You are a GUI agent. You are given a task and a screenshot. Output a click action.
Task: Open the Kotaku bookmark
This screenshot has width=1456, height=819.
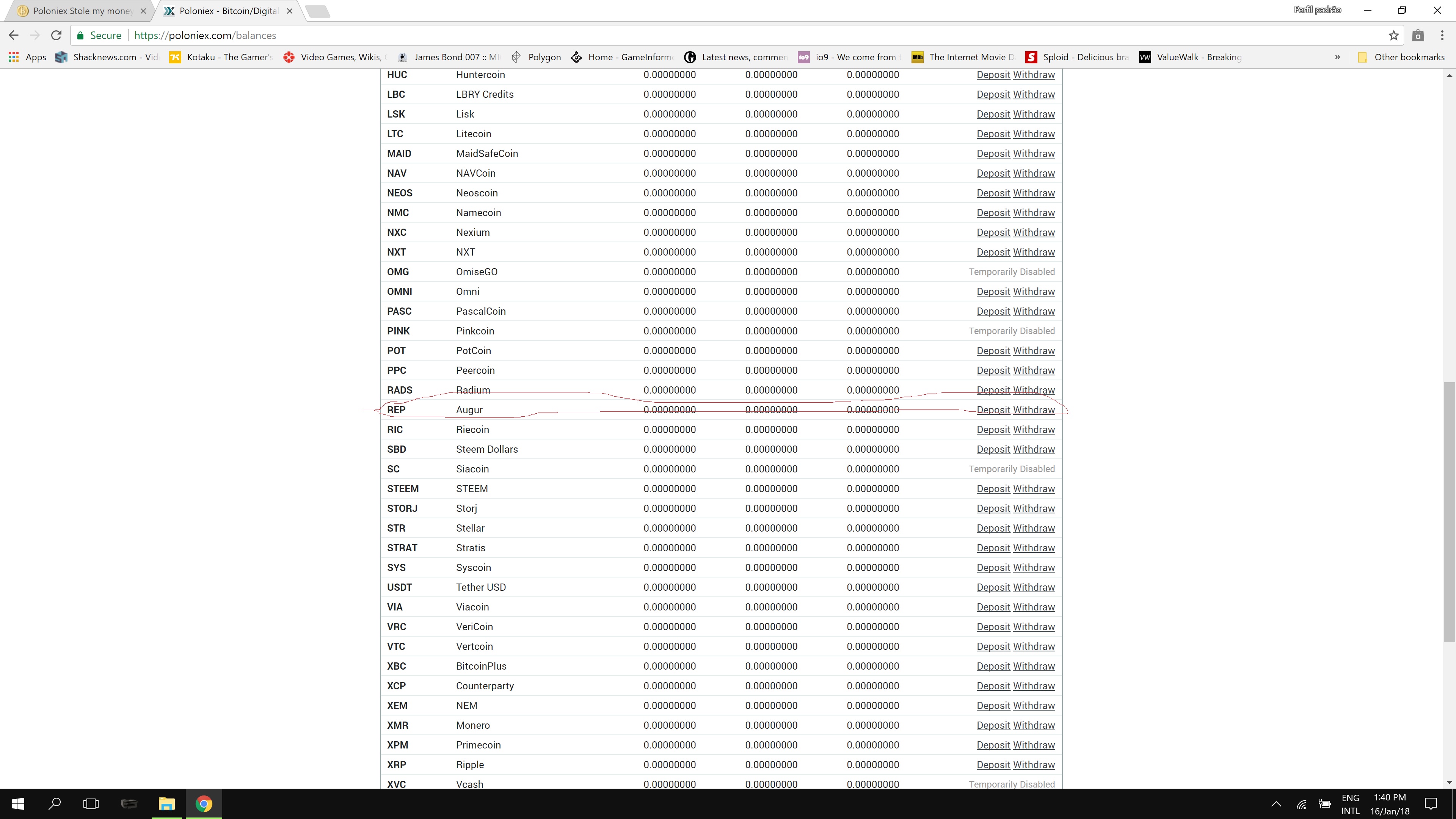(x=221, y=57)
